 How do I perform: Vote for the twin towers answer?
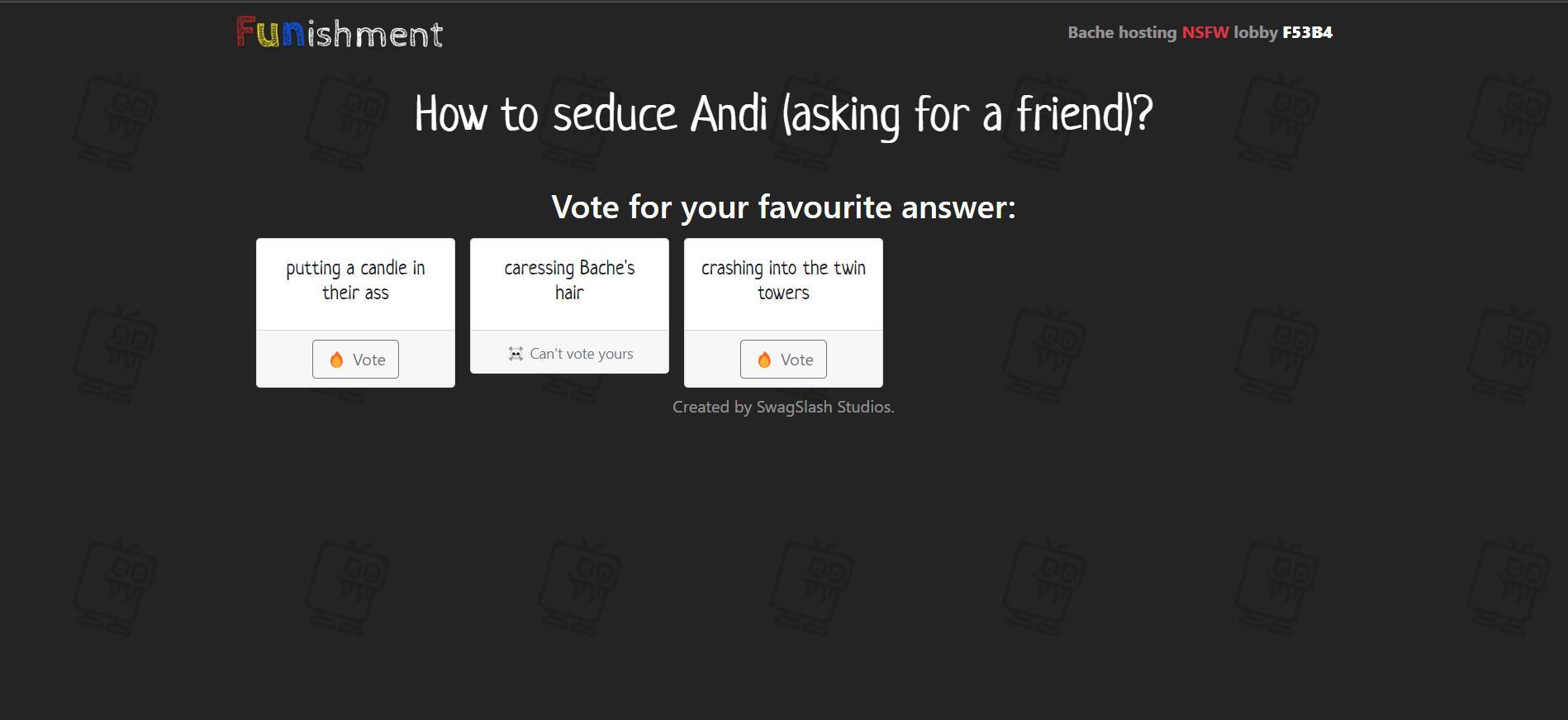click(783, 360)
